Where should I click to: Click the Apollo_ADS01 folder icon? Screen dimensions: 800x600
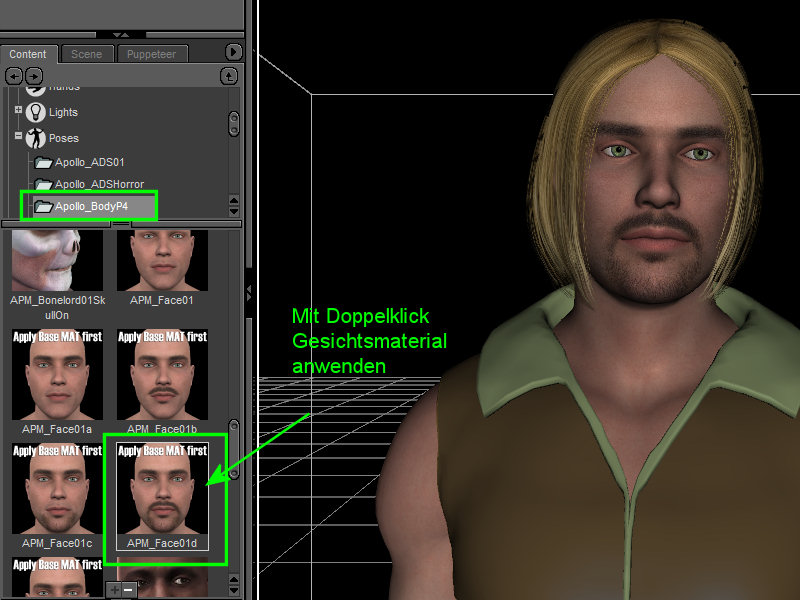[x=43, y=163]
